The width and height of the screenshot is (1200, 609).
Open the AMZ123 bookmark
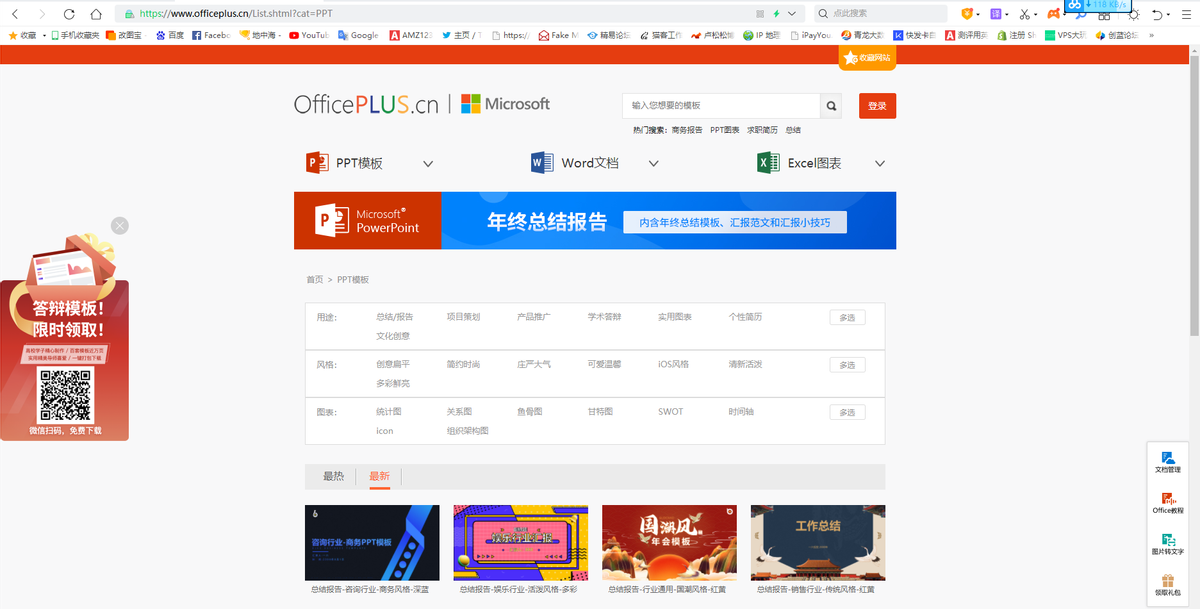[410, 35]
